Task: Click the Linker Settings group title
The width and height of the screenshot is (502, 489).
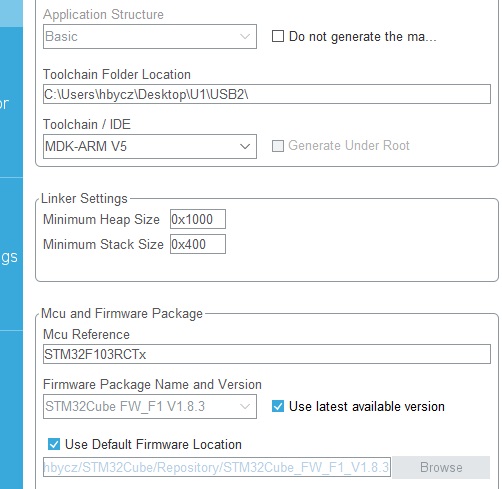Action: [84, 199]
